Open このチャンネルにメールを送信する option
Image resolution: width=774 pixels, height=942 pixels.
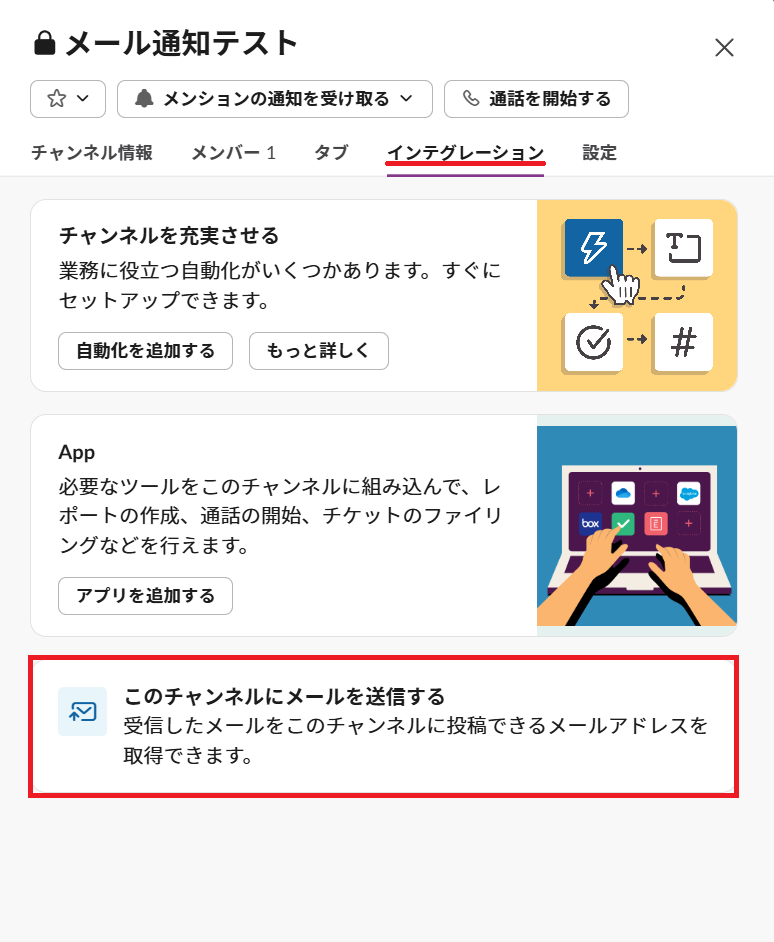[x=383, y=726]
